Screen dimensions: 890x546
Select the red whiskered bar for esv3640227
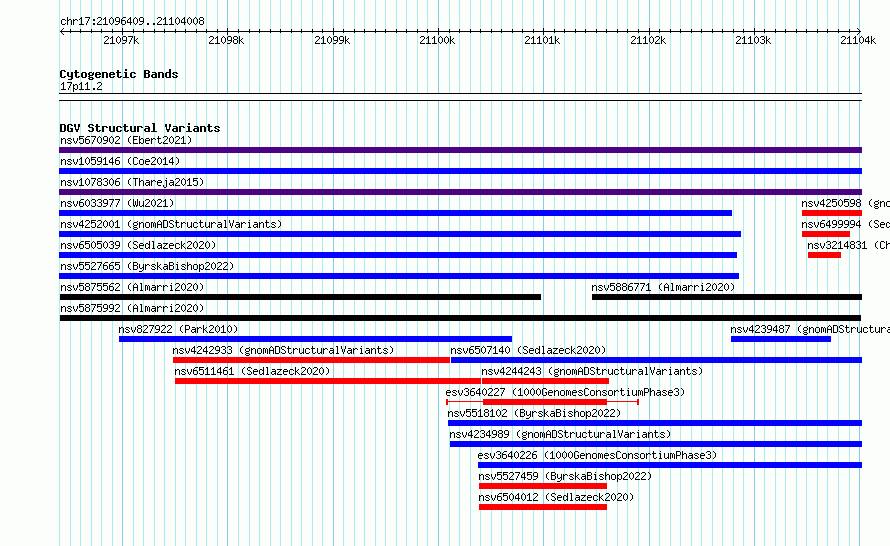pos(543,402)
